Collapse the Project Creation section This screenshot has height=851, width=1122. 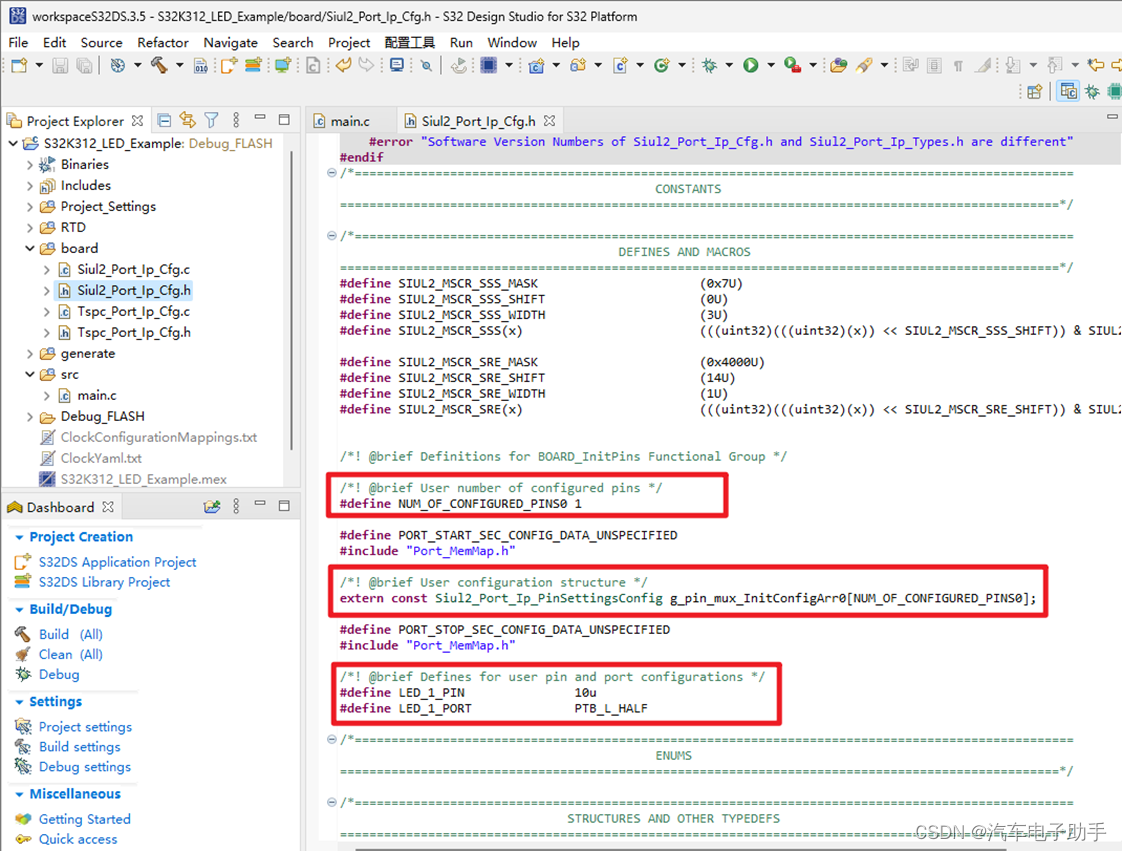(19, 537)
